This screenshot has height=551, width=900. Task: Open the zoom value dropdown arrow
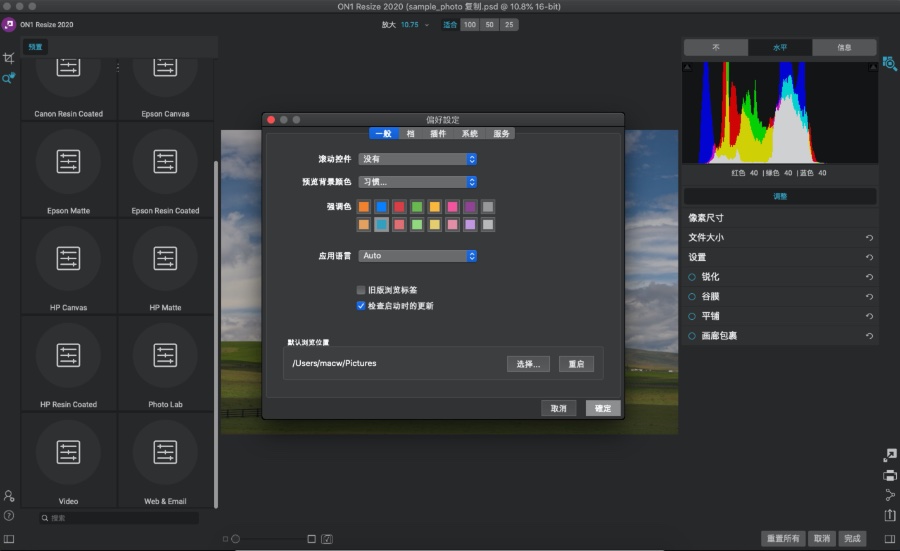426,25
